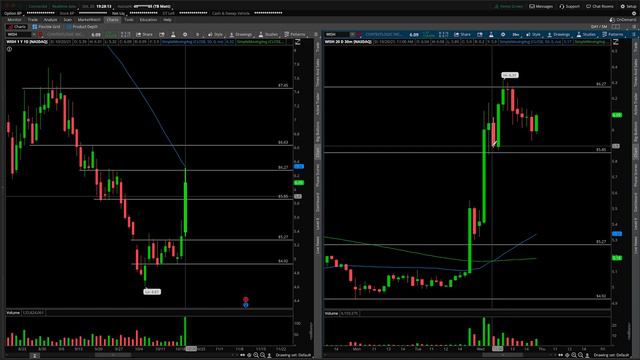Switch to the MarketWatch tab

coord(89,20)
